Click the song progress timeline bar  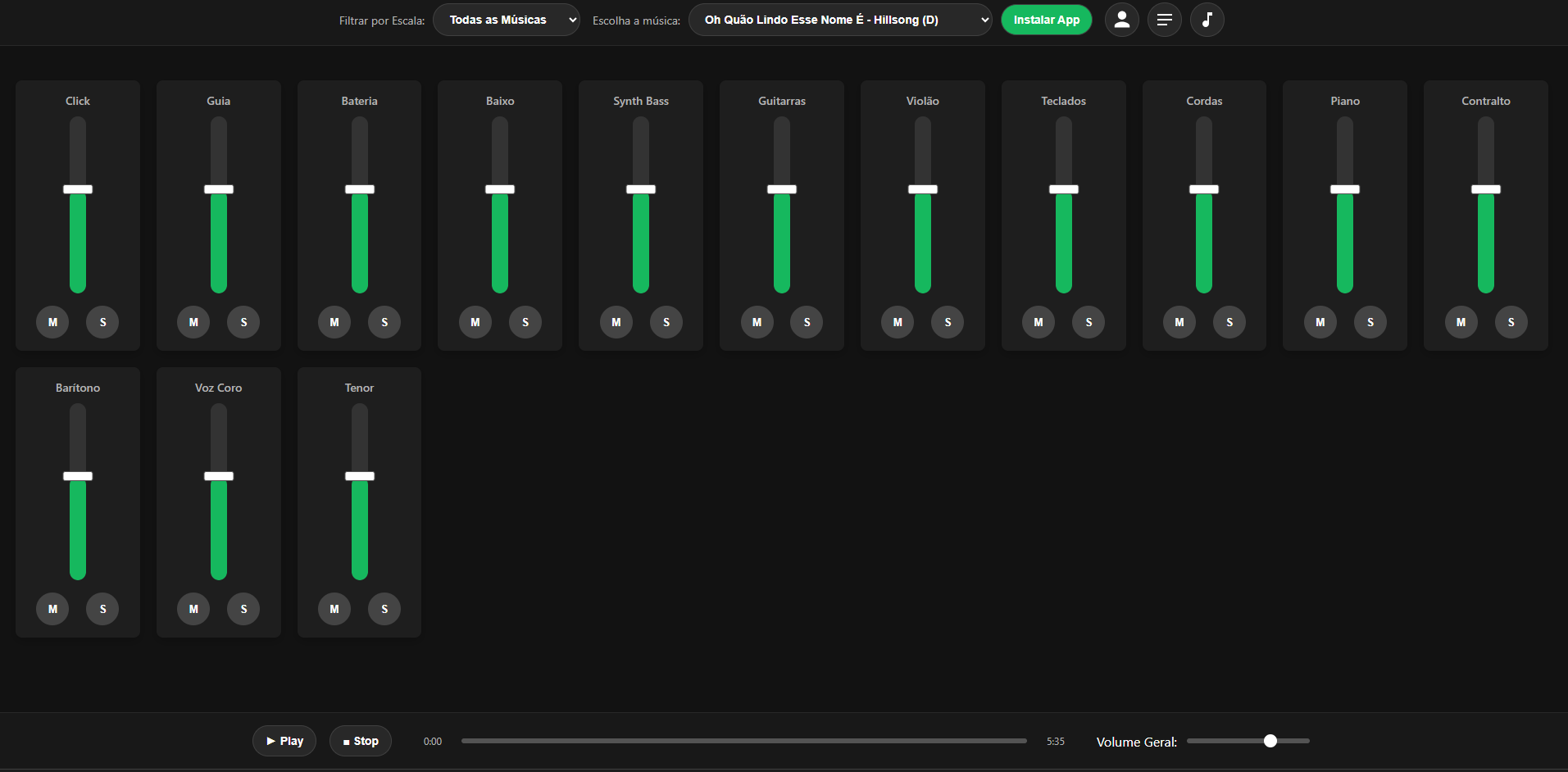point(743,741)
